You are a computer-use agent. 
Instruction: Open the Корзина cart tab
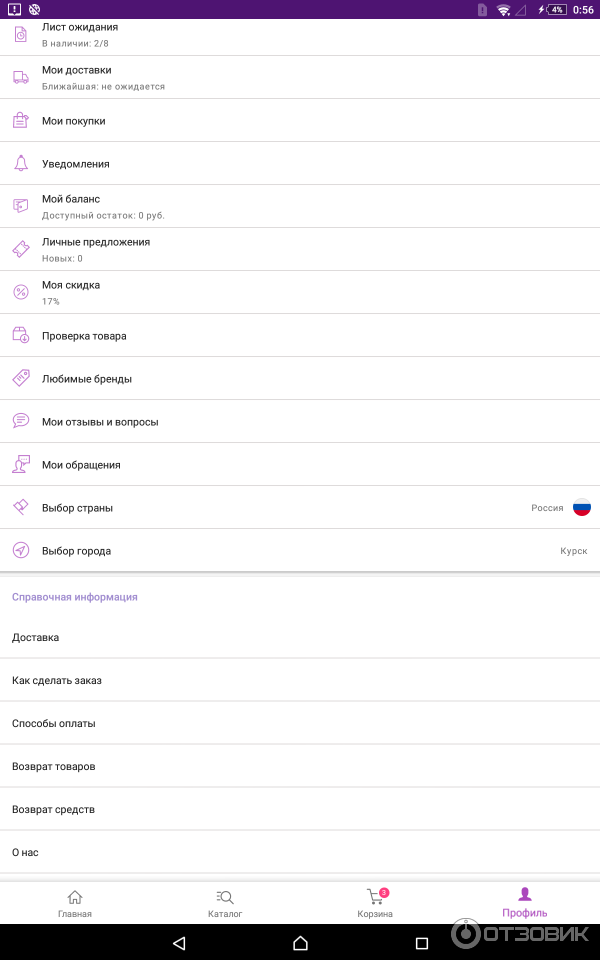click(375, 903)
